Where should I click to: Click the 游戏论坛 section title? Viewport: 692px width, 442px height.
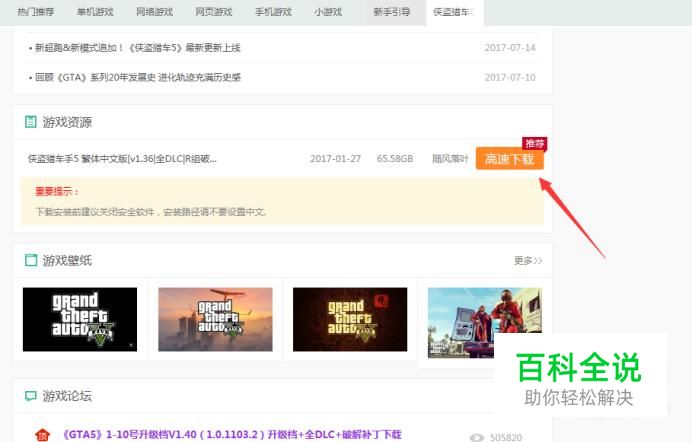coord(67,396)
